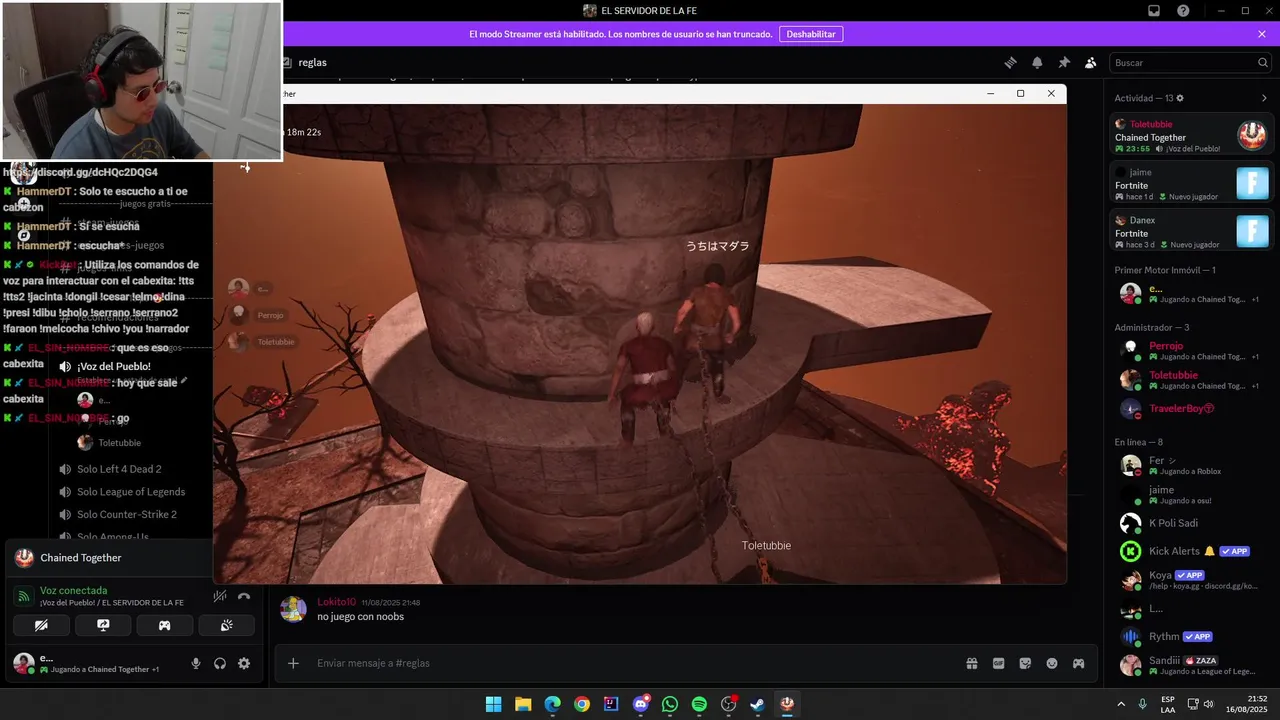
Task: Toggle noise suppression in voice panel
Action: click(x=220, y=596)
